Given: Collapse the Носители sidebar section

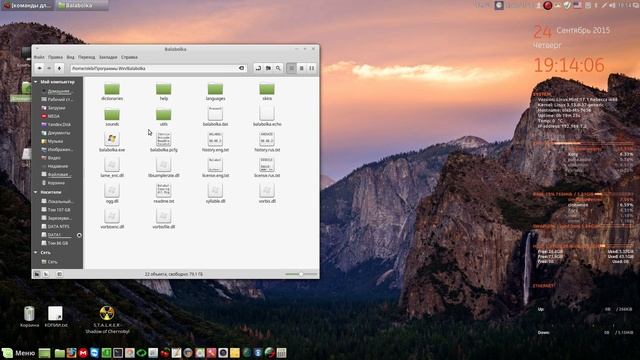Looking at the screenshot, I should click(36, 192).
